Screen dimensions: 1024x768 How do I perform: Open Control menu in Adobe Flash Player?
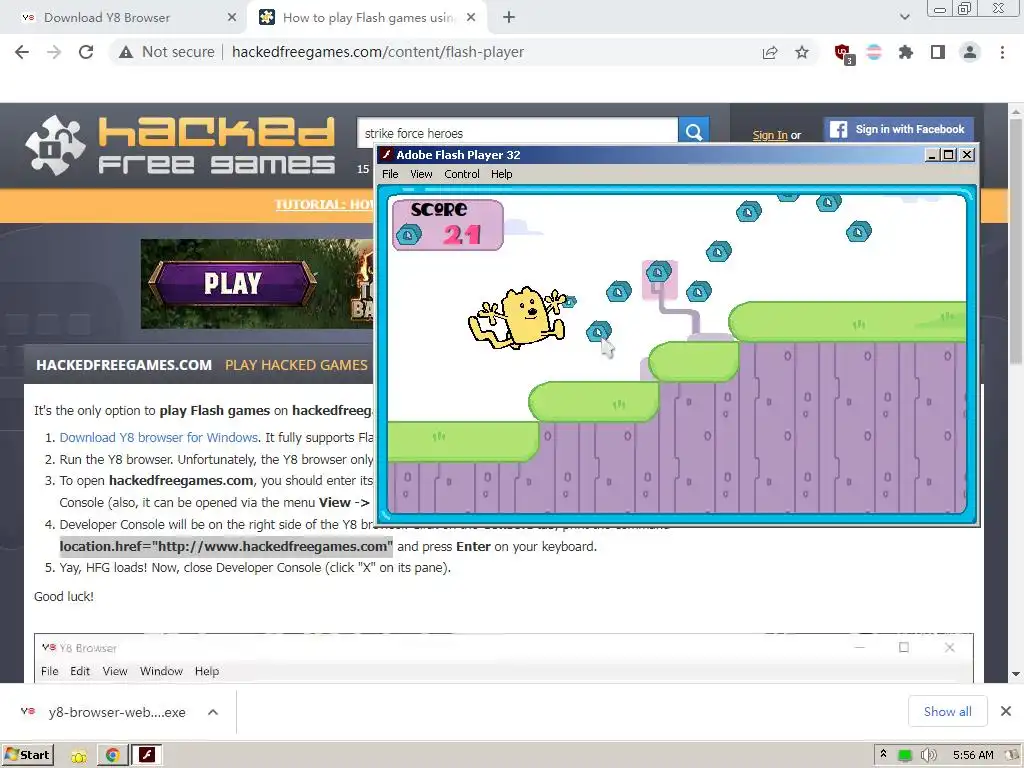pyautogui.click(x=462, y=174)
